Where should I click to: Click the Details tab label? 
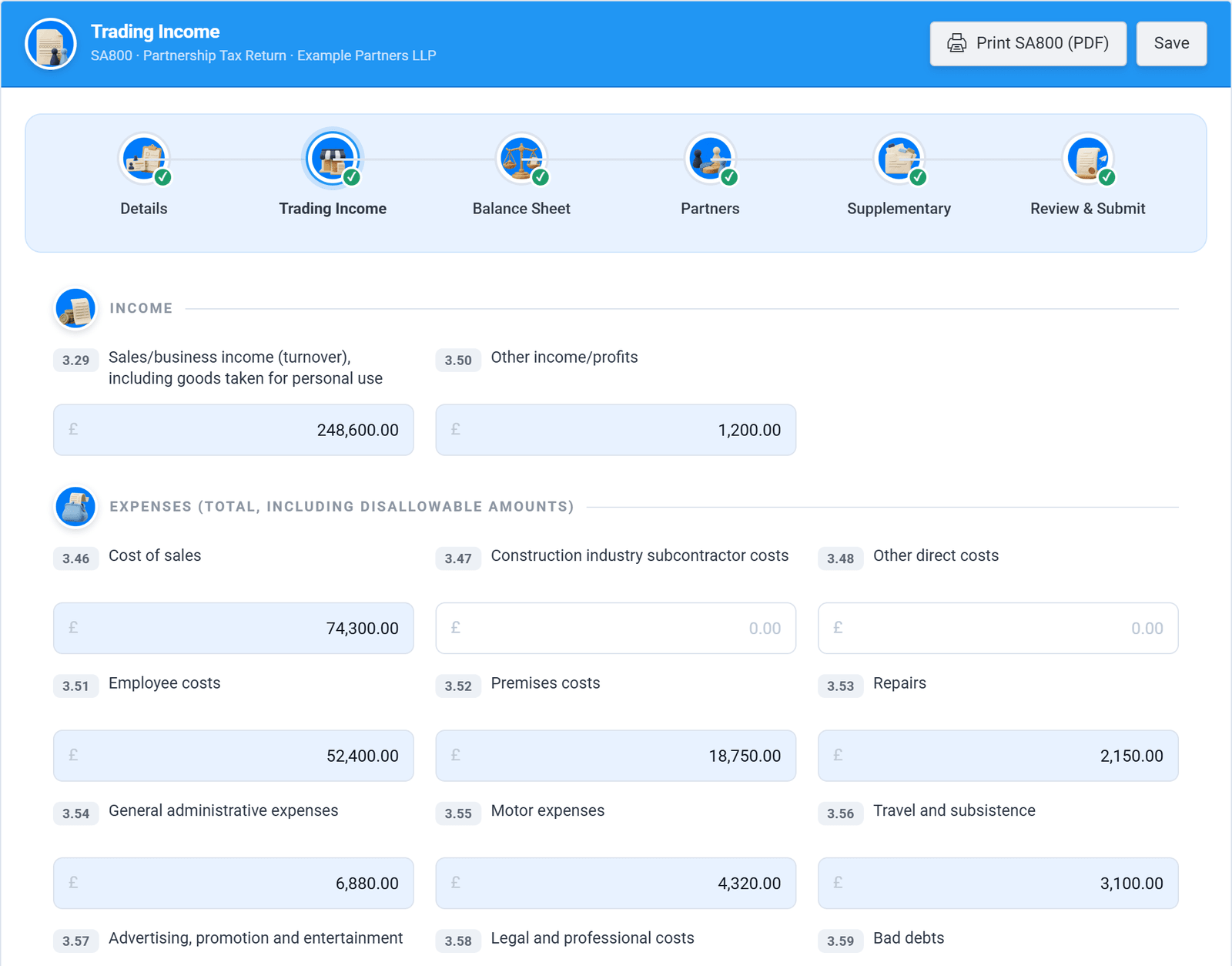click(144, 209)
